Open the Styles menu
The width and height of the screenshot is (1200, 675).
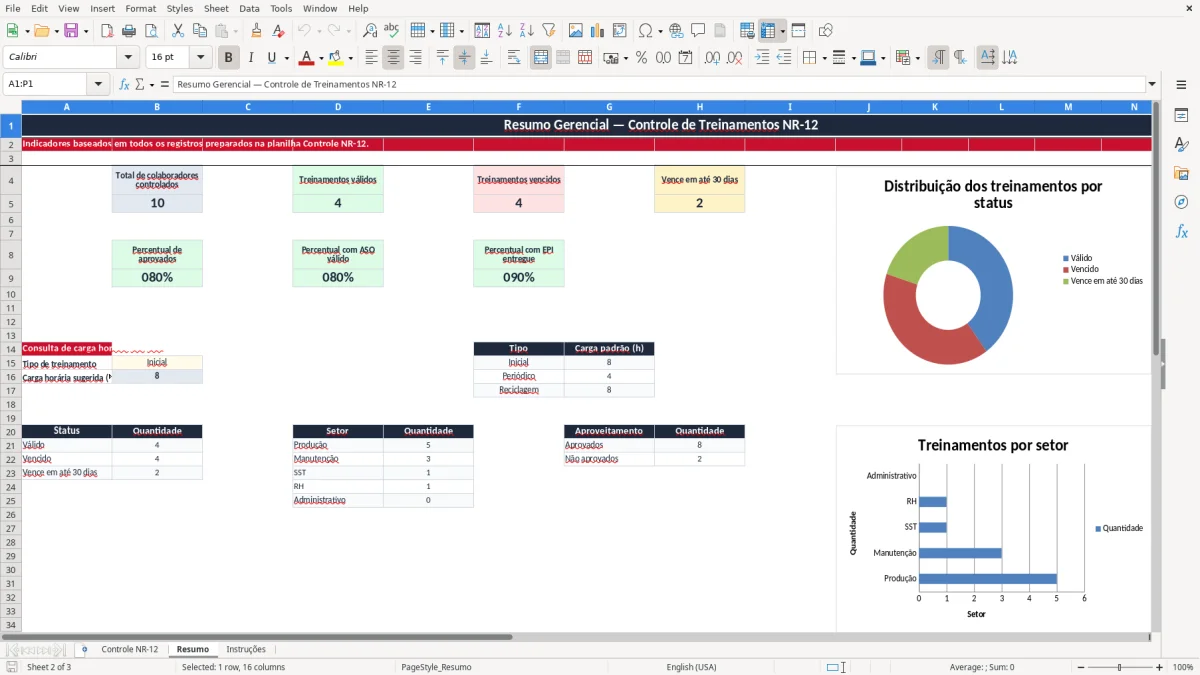[180, 8]
